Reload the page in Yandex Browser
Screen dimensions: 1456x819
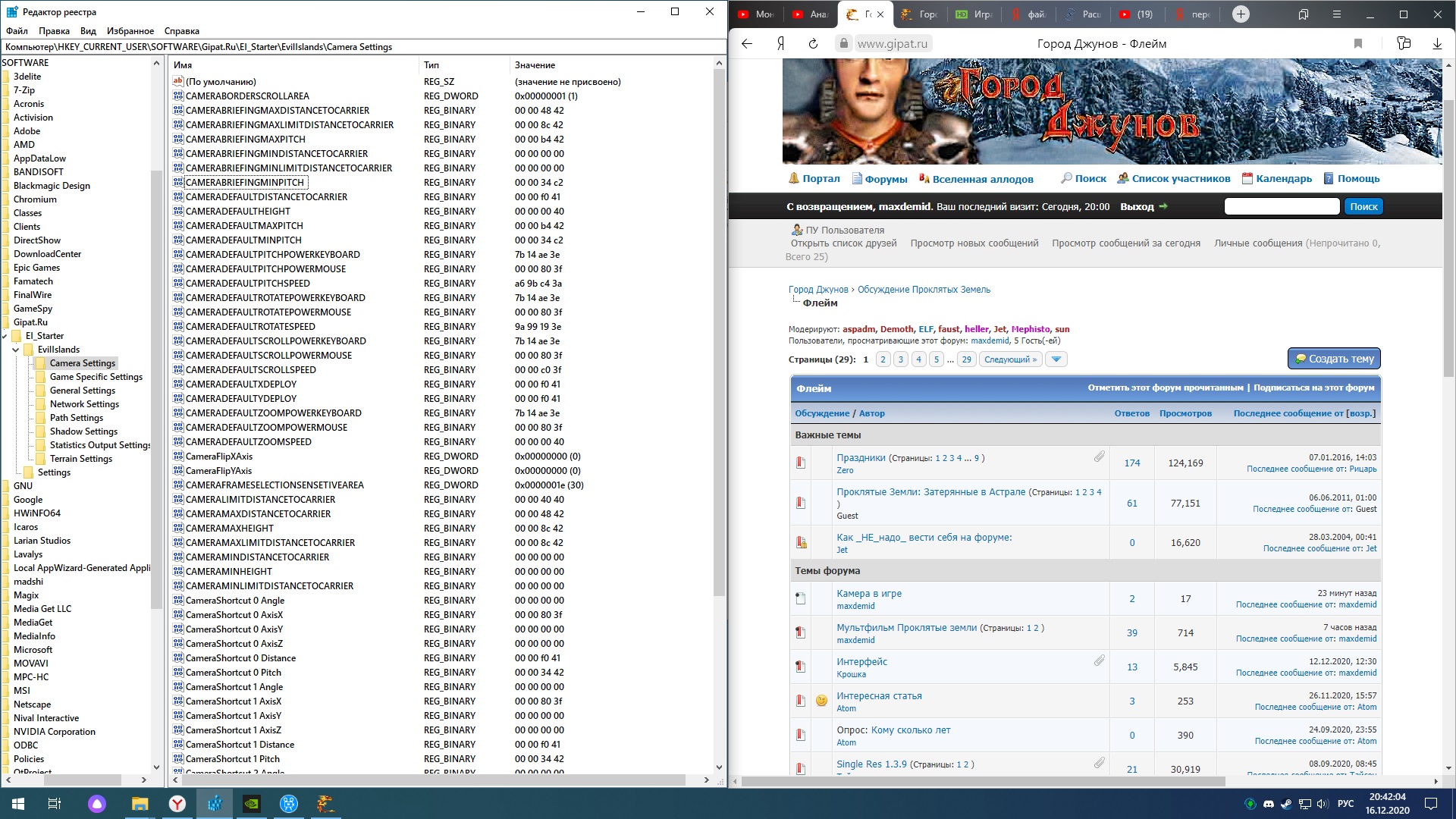pos(813,44)
